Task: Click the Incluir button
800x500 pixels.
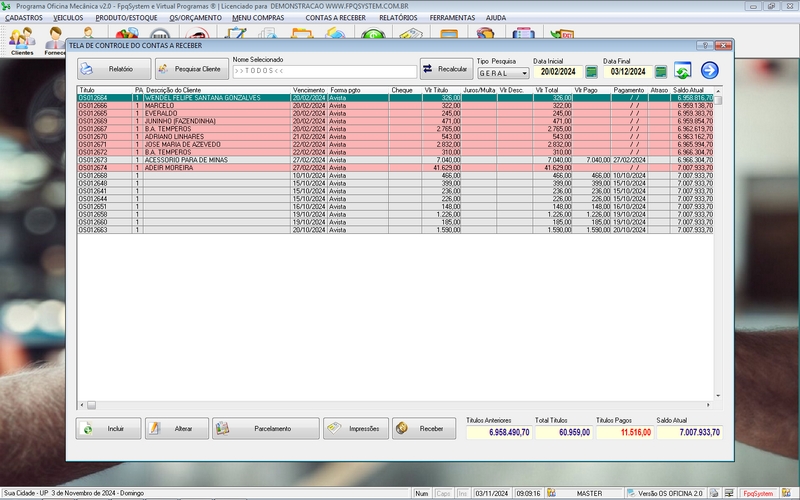Action: (x=108, y=428)
